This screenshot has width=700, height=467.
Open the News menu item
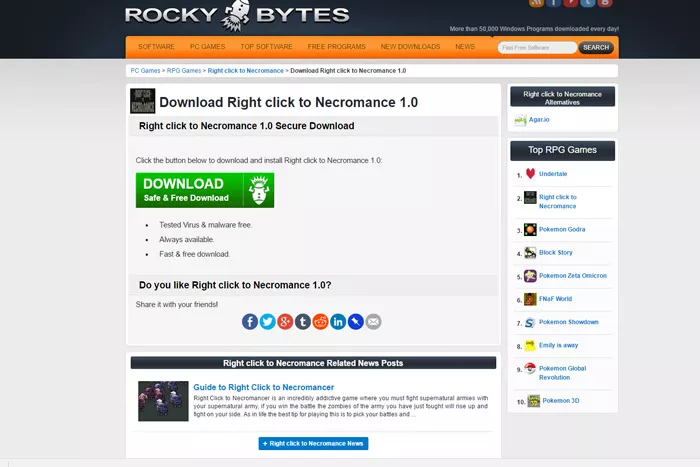tap(465, 47)
